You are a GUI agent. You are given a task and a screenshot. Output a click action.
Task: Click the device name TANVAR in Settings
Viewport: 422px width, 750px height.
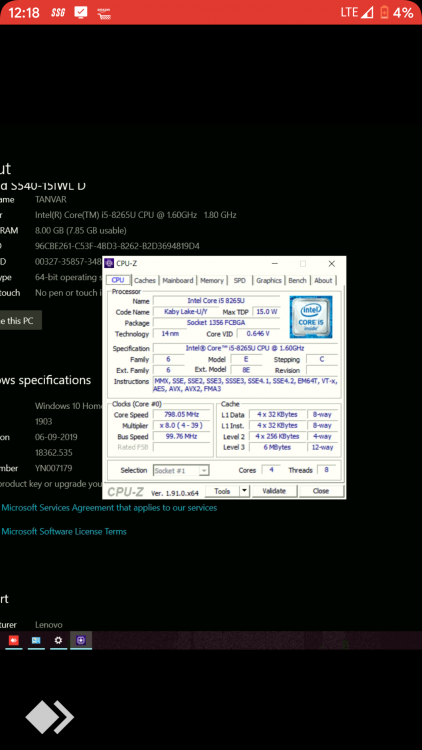[51, 199]
